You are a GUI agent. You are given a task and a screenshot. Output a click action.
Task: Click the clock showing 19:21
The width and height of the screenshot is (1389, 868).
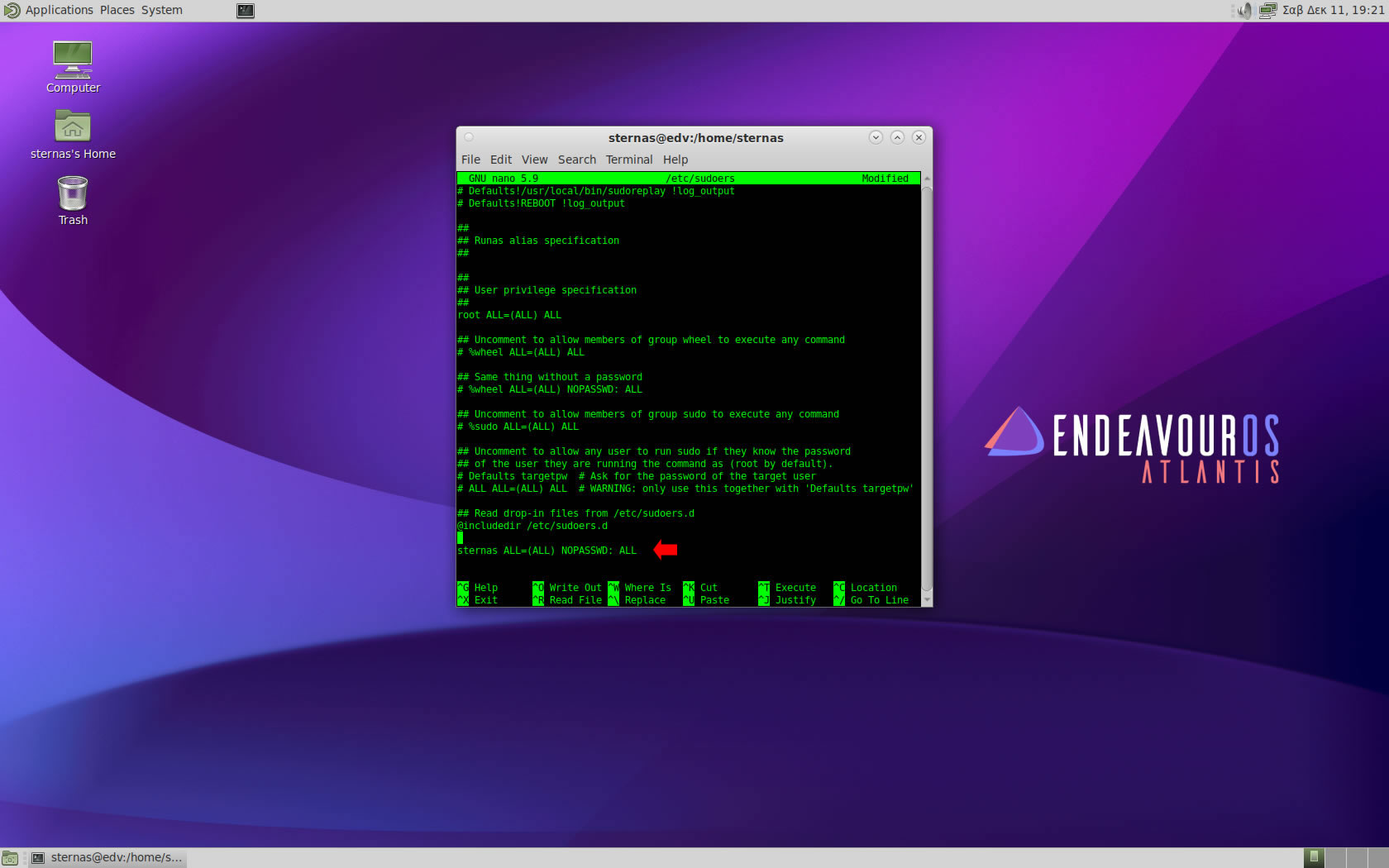pos(1333,10)
